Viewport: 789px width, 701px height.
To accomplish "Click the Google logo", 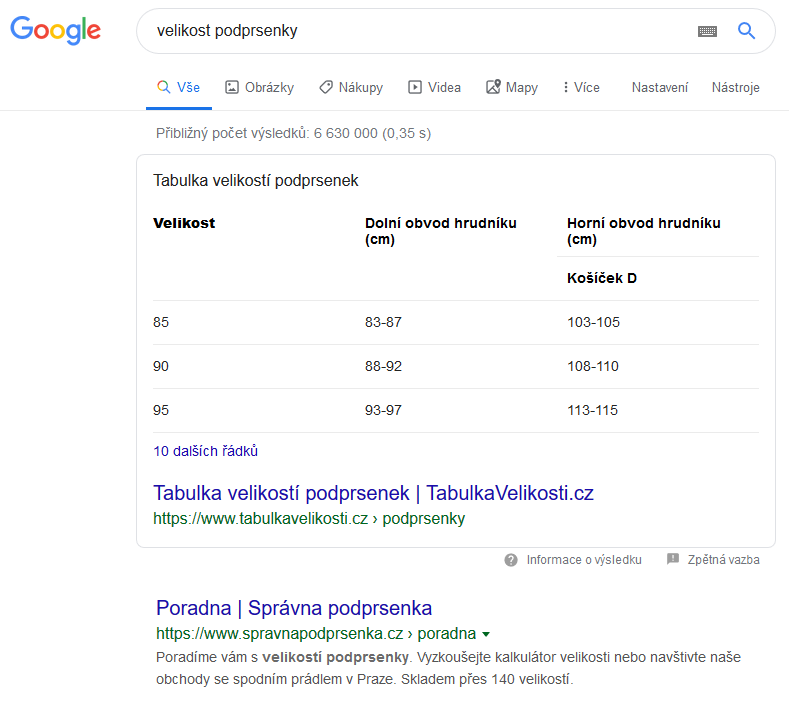I will [55, 30].
